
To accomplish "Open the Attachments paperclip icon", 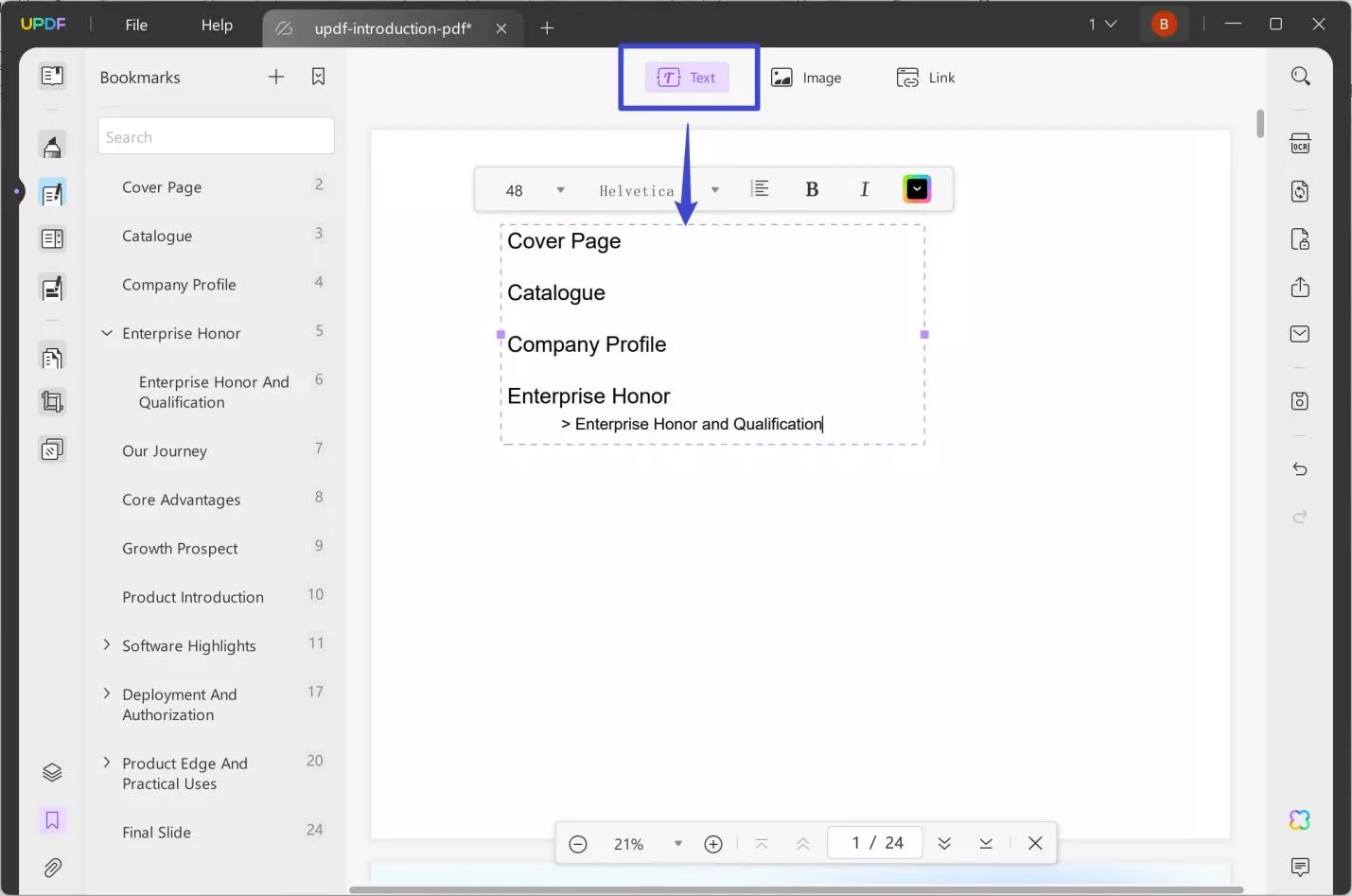I will [52, 868].
